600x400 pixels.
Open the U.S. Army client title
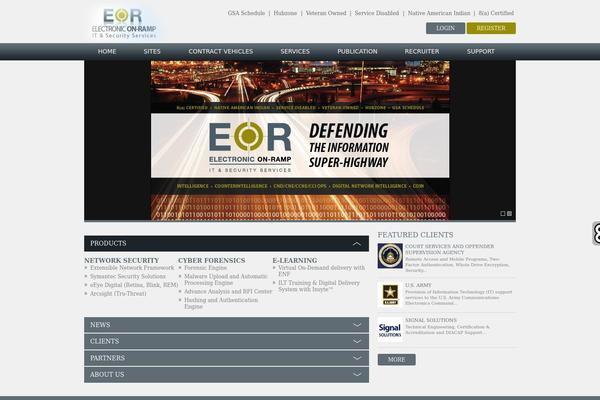click(x=418, y=285)
